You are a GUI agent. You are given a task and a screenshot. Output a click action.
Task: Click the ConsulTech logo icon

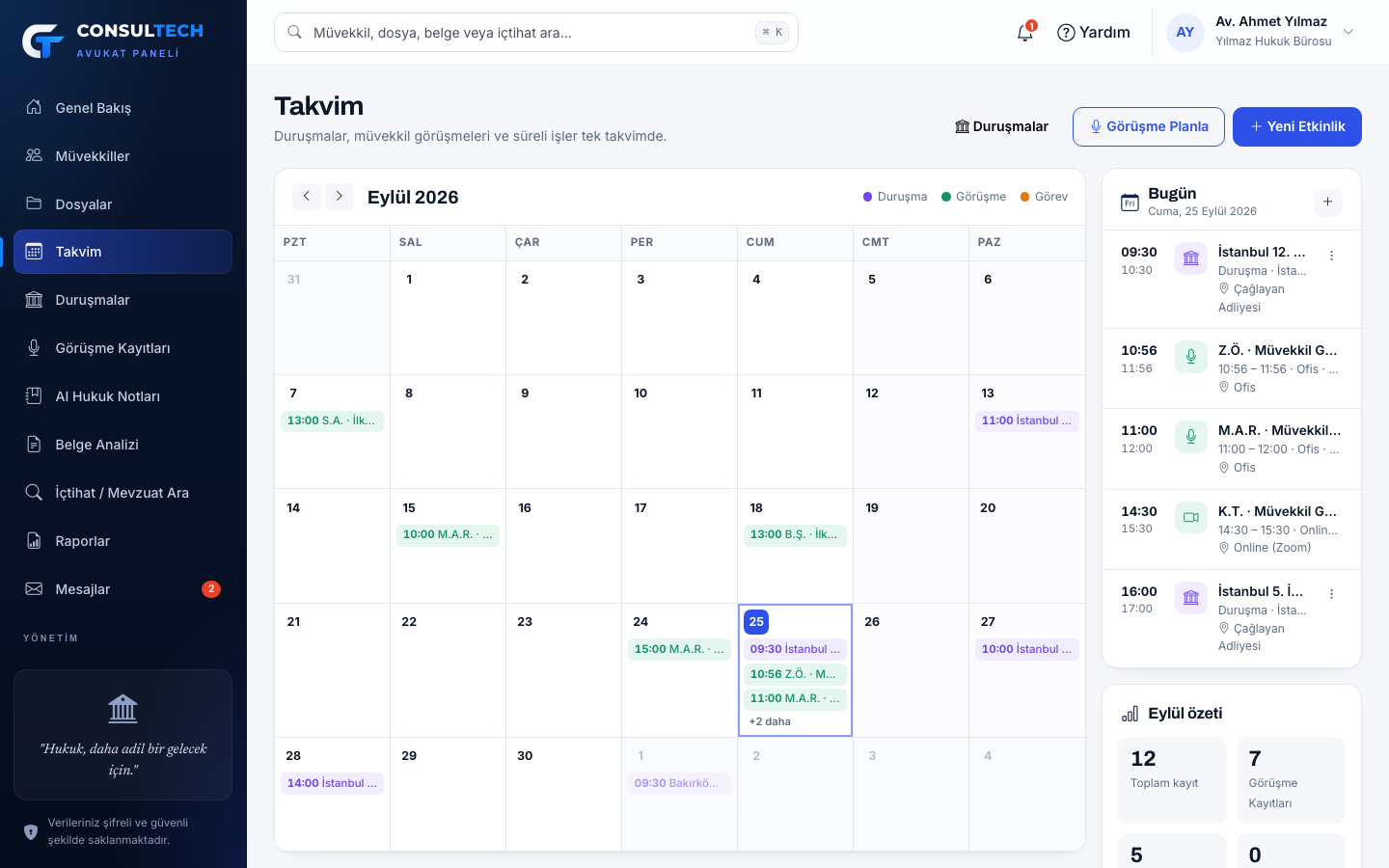pos(43,41)
